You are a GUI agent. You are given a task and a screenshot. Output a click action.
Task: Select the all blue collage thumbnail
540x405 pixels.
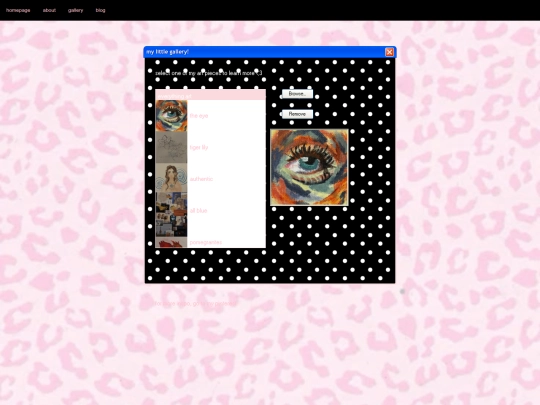172,214
